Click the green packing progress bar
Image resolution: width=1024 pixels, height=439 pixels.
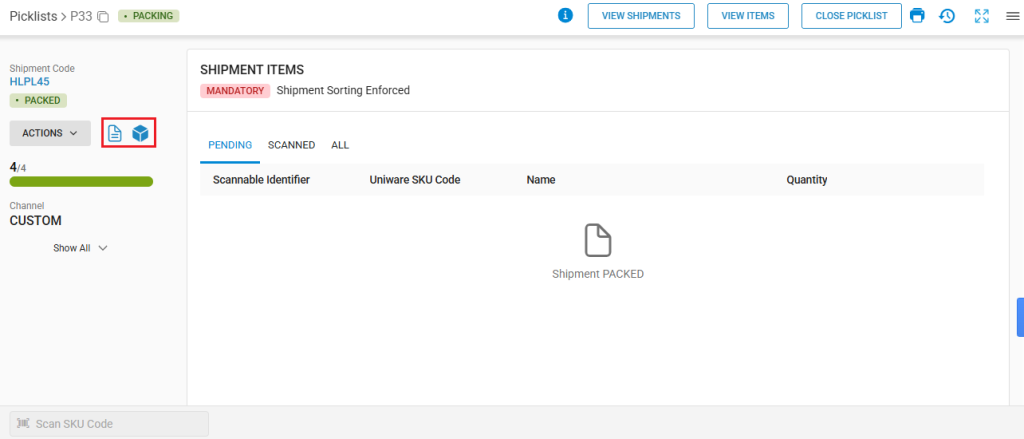pyautogui.click(x=82, y=182)
